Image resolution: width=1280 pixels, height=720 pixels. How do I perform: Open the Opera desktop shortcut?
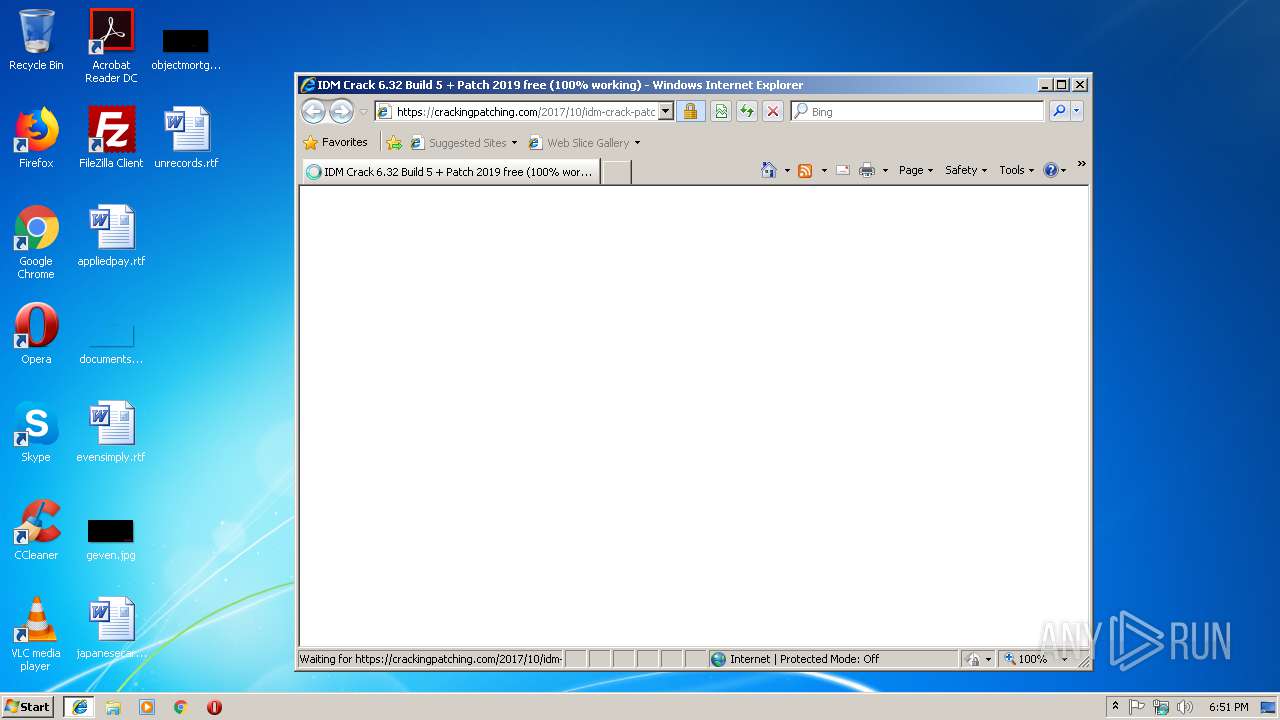coord(36,333)
